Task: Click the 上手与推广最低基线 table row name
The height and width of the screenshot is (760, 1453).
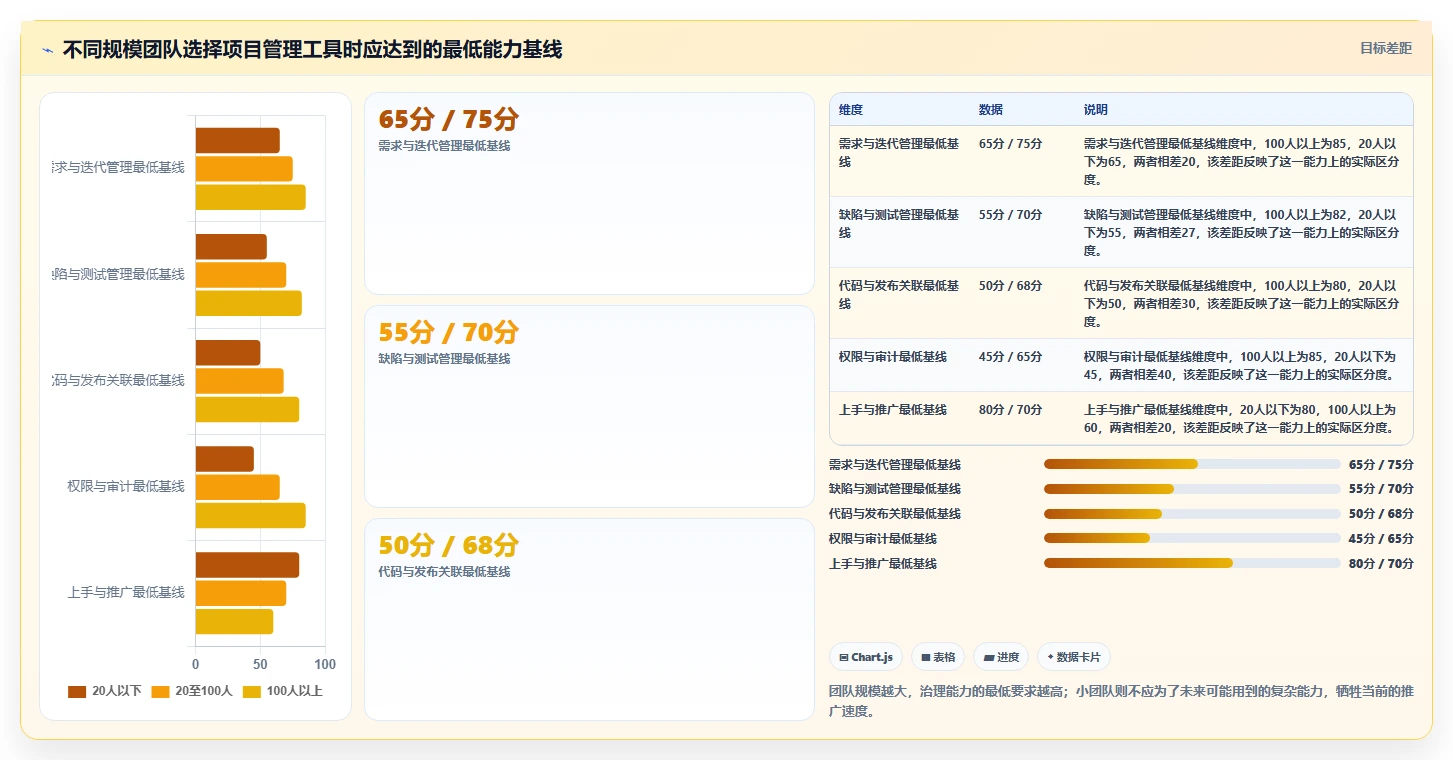Action: 893,410
